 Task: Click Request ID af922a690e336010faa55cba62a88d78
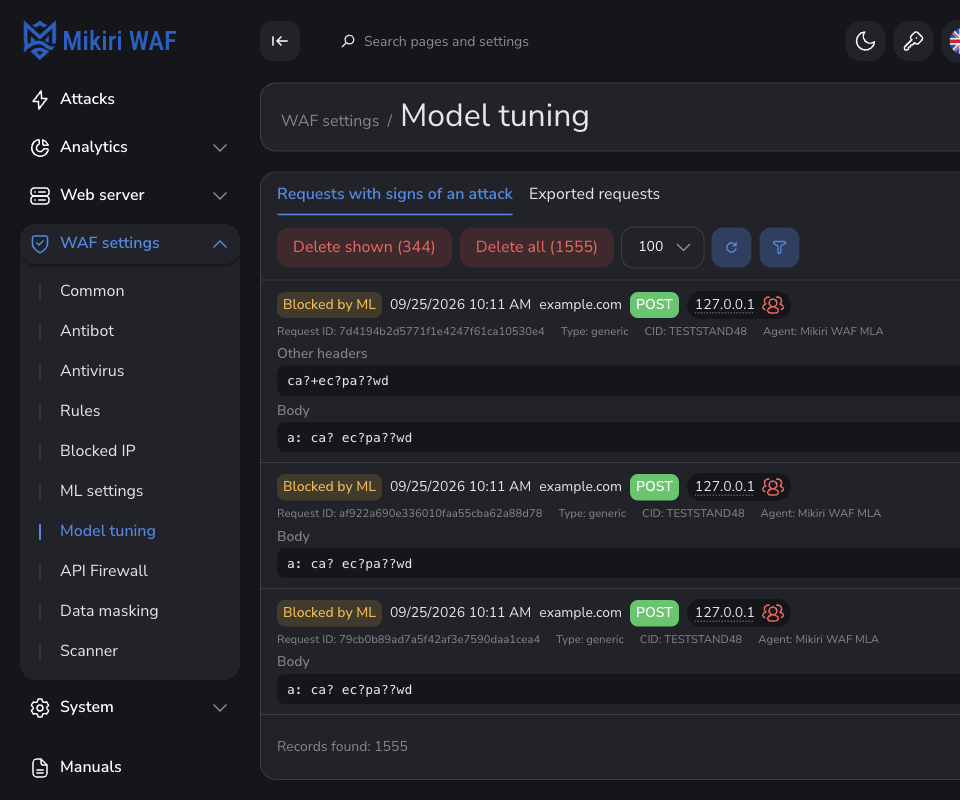pos(410,514)
